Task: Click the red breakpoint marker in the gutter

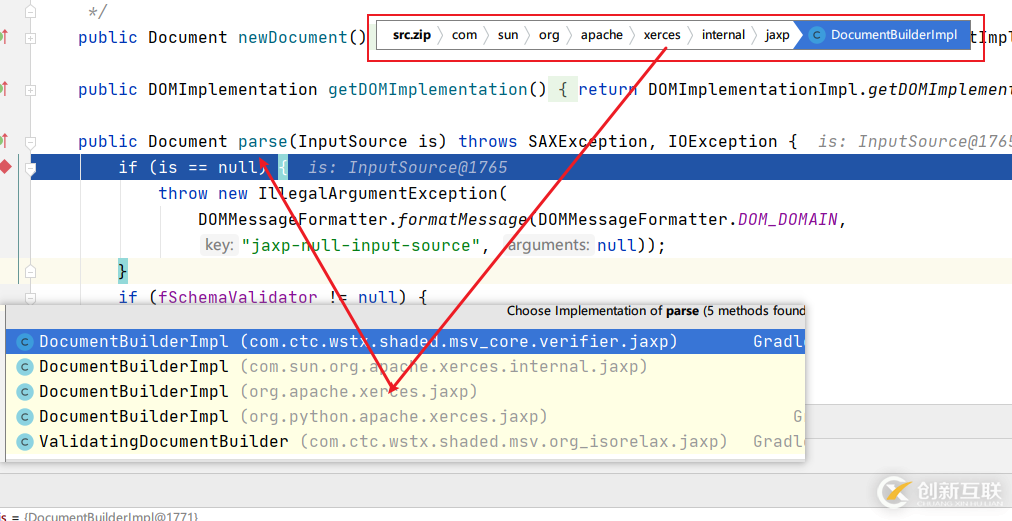Action: (5, 166)
